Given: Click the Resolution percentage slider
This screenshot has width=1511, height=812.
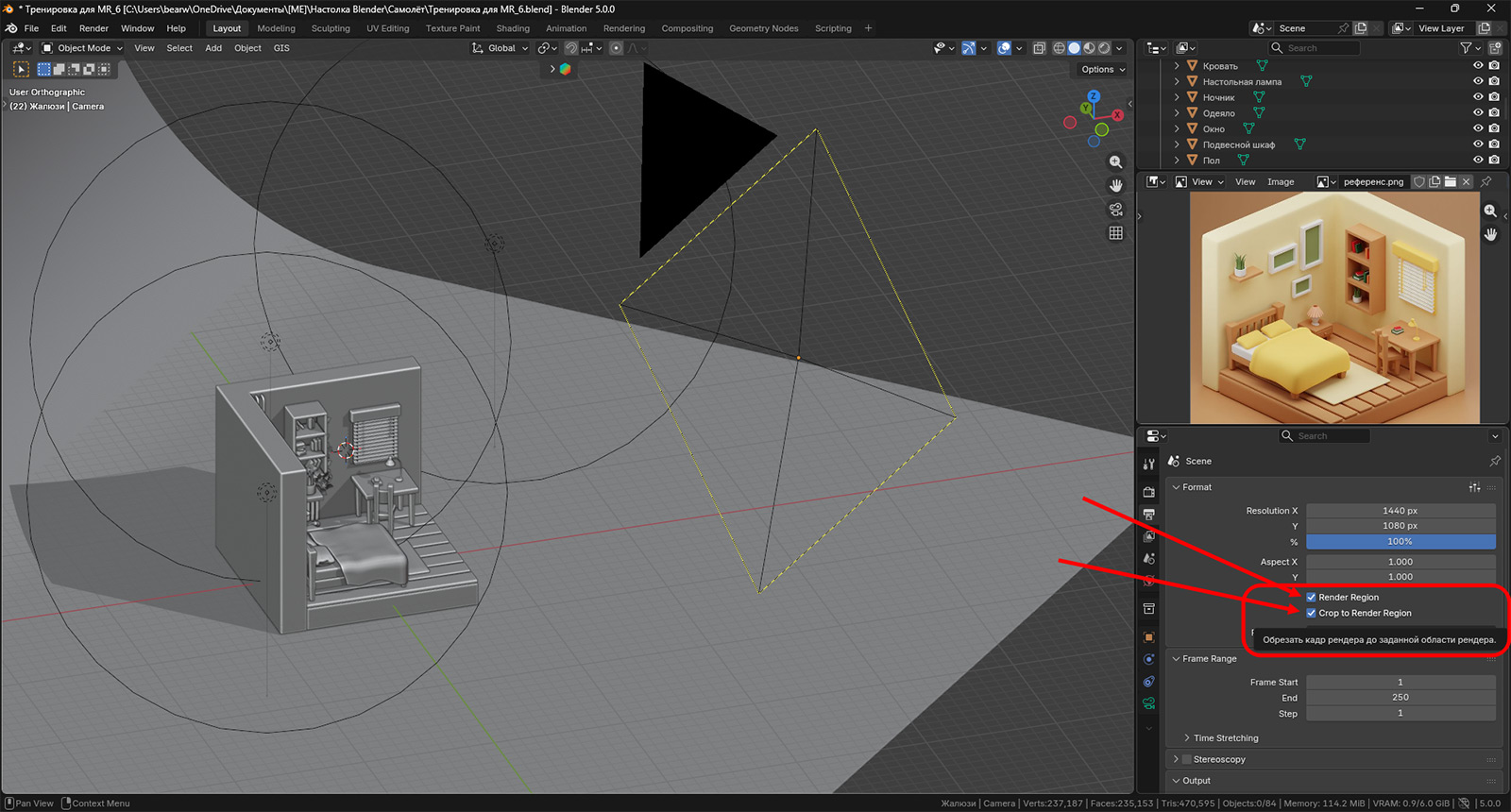Looking at the screenshot, I should click(x=1400, y=542).
